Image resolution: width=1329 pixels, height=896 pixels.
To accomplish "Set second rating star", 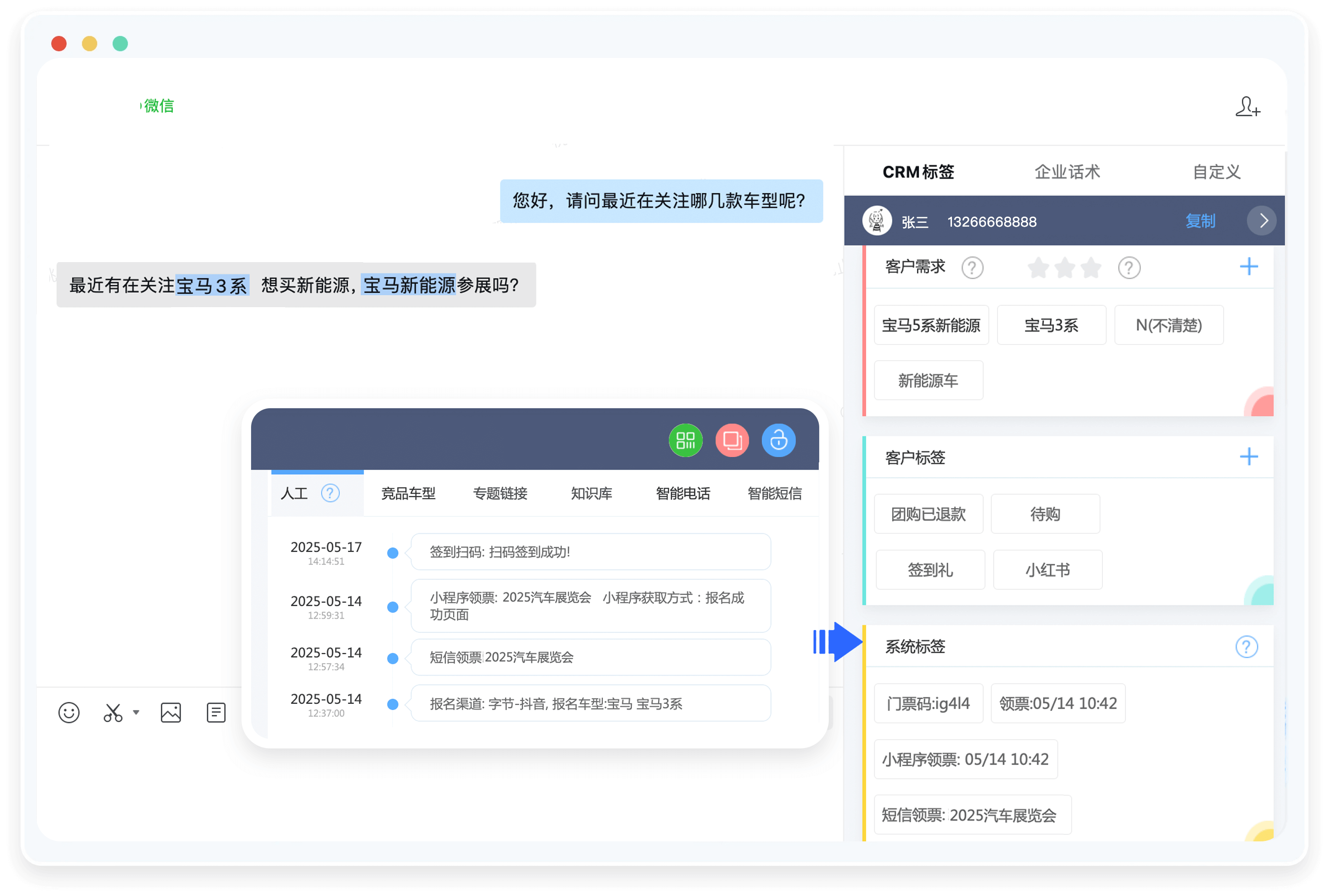I will click(x=1065, y=267).
